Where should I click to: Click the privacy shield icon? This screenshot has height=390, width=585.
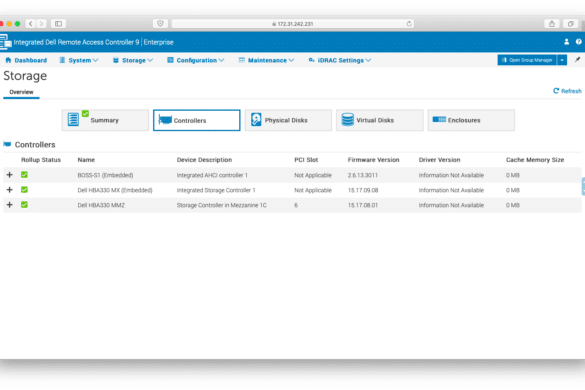click(x=160, y=24)
